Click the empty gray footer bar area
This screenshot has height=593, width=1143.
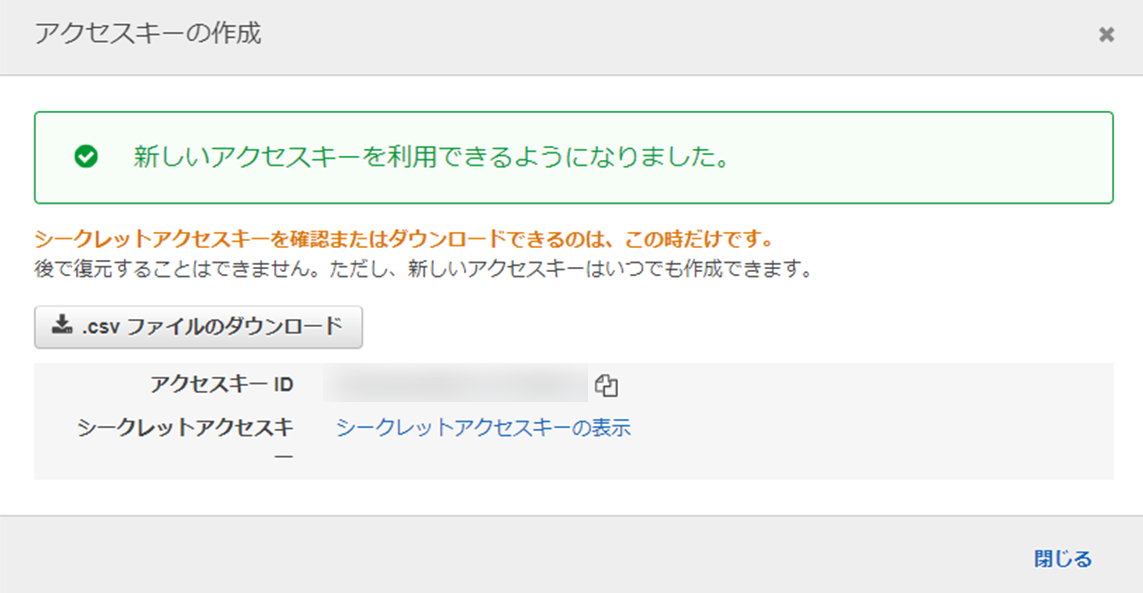pos(500,556)
